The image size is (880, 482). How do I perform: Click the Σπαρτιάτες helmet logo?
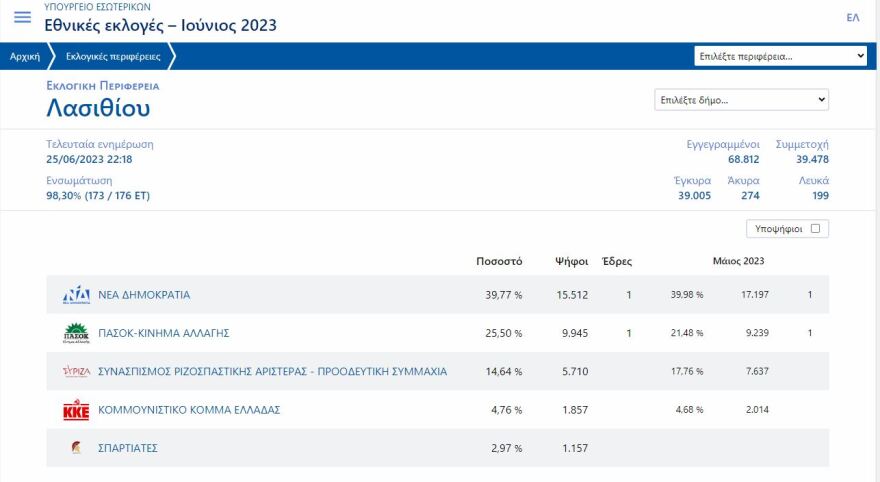pyautogui.click(x=76, y=448)
